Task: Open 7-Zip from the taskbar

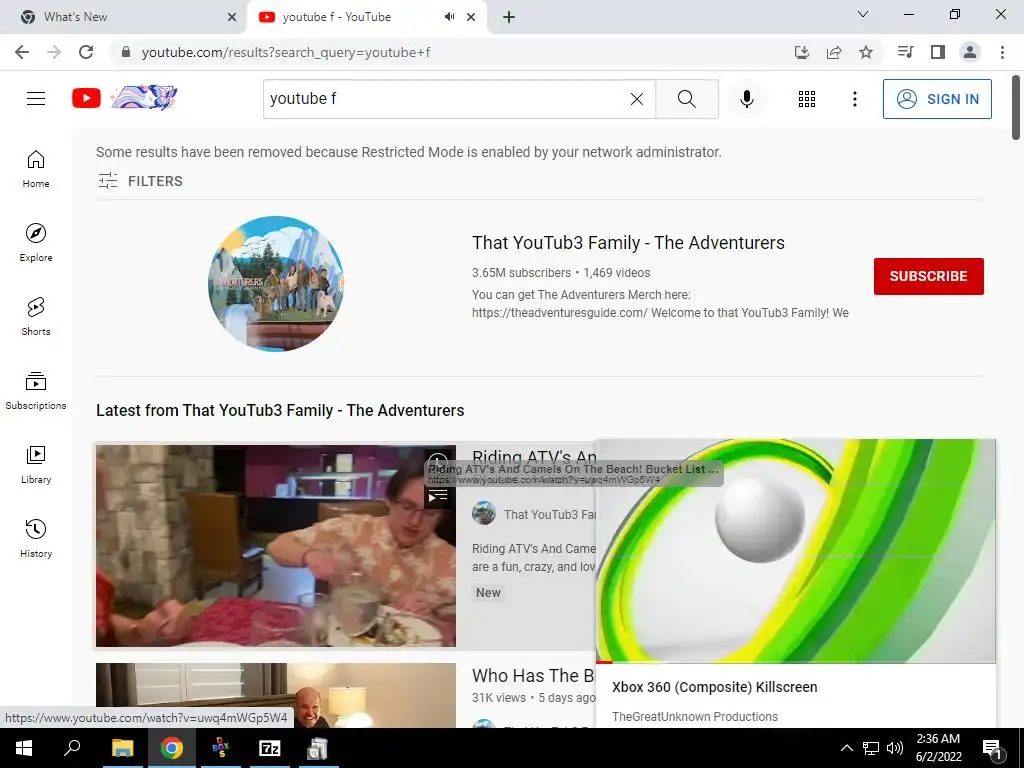Action: [270, 748]
